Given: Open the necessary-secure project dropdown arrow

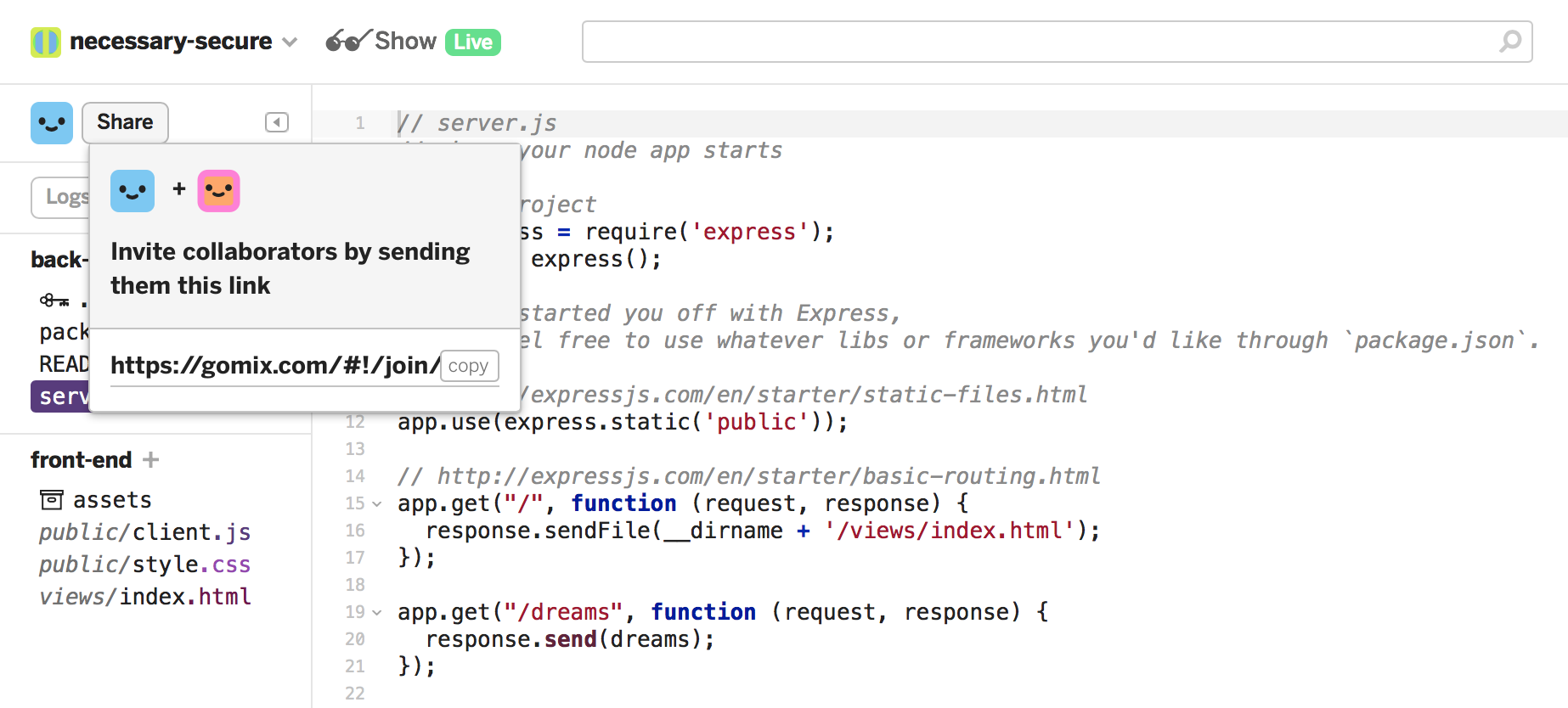Looking at the screenshot, I should pos(290,42).
